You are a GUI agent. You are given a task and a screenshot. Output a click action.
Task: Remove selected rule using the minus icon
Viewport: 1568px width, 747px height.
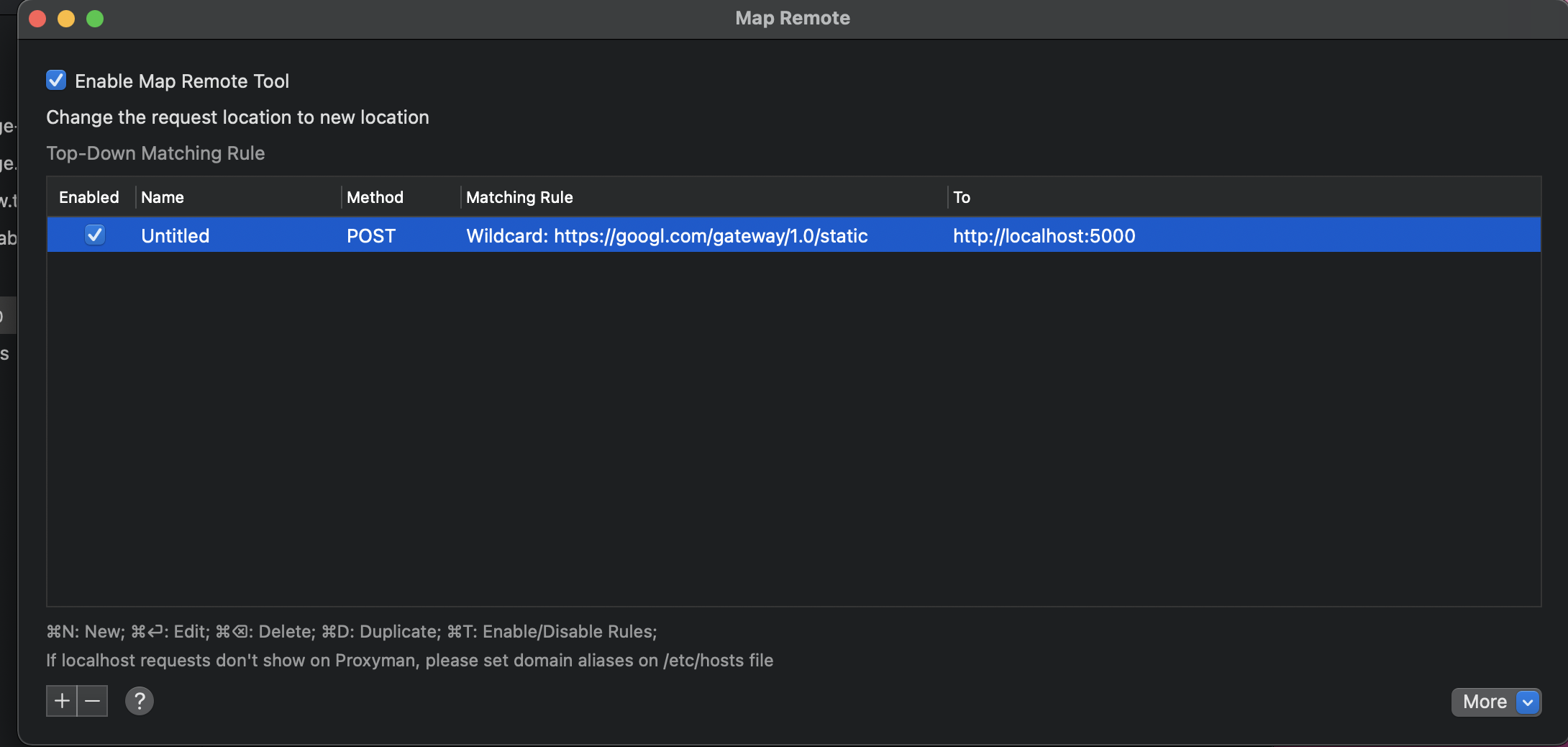coord(92,700)
